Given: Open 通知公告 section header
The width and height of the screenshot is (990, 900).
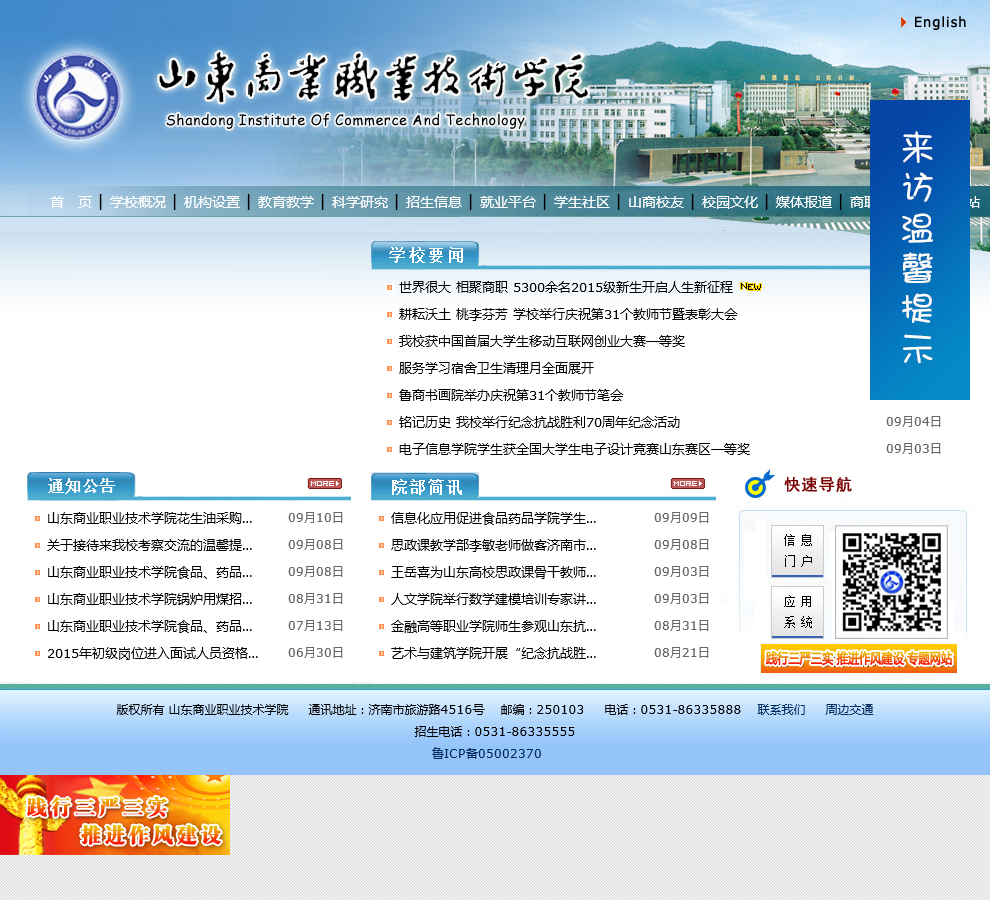Looking at the screenshot, I should tap(81, 486).
